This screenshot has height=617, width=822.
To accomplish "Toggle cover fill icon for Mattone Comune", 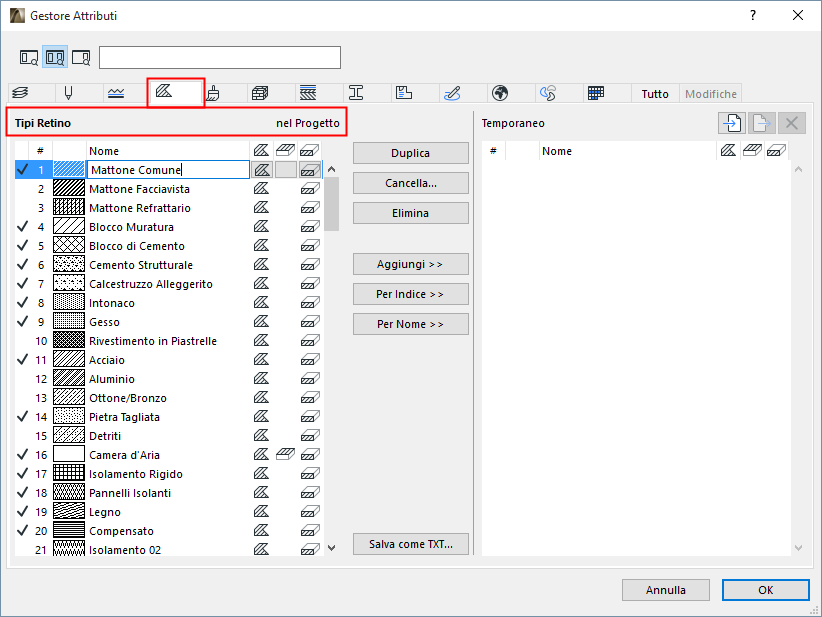I will pos(286,170).
